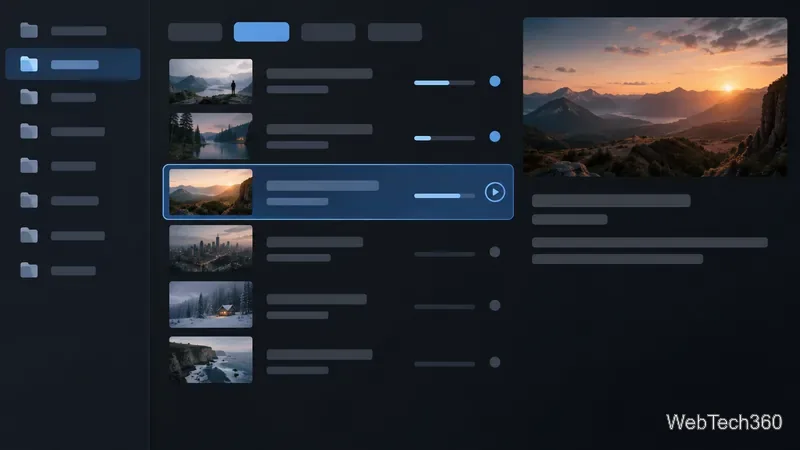Select the active blue tab at top
Viewport: 800px width, 450px height.
pos(261,32)
